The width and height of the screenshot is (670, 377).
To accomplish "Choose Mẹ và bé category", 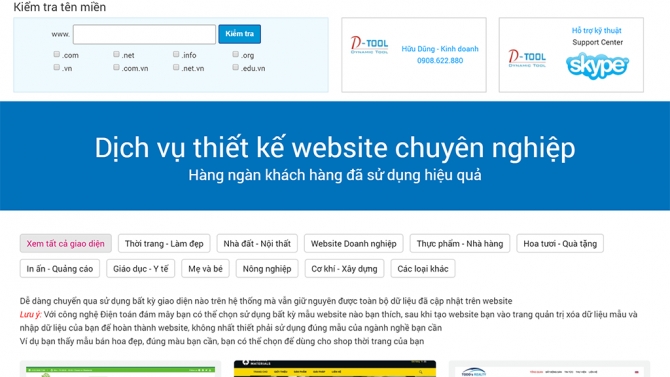I will click(x=205, y=269).
